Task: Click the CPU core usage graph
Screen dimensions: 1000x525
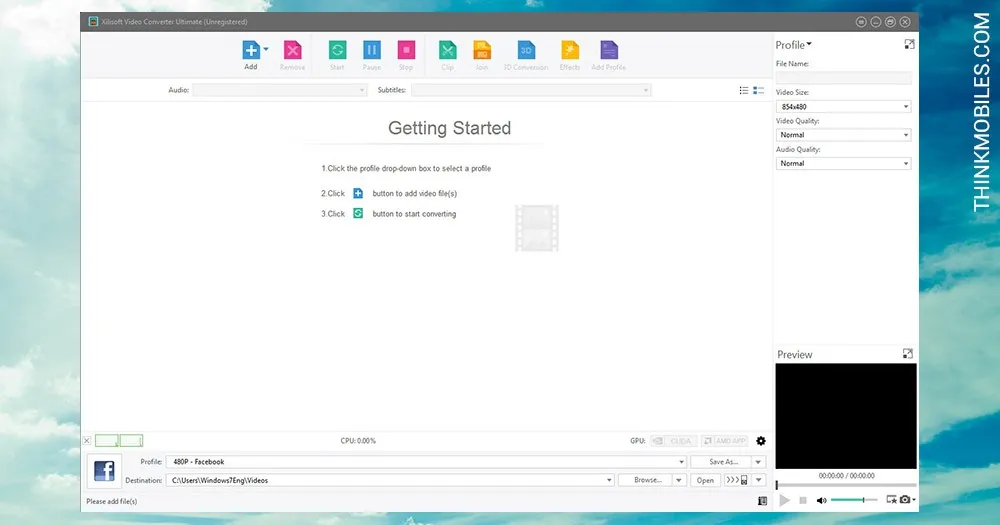Action: 119,441
